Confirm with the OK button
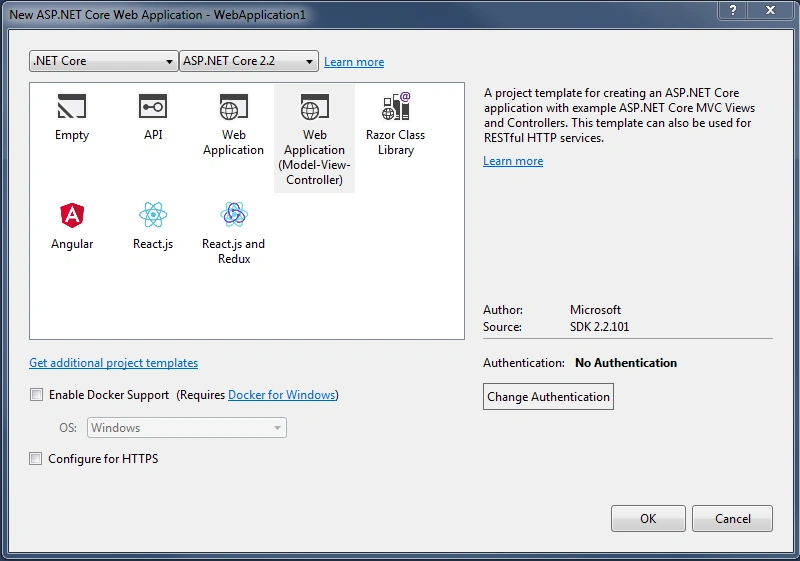 648,519
